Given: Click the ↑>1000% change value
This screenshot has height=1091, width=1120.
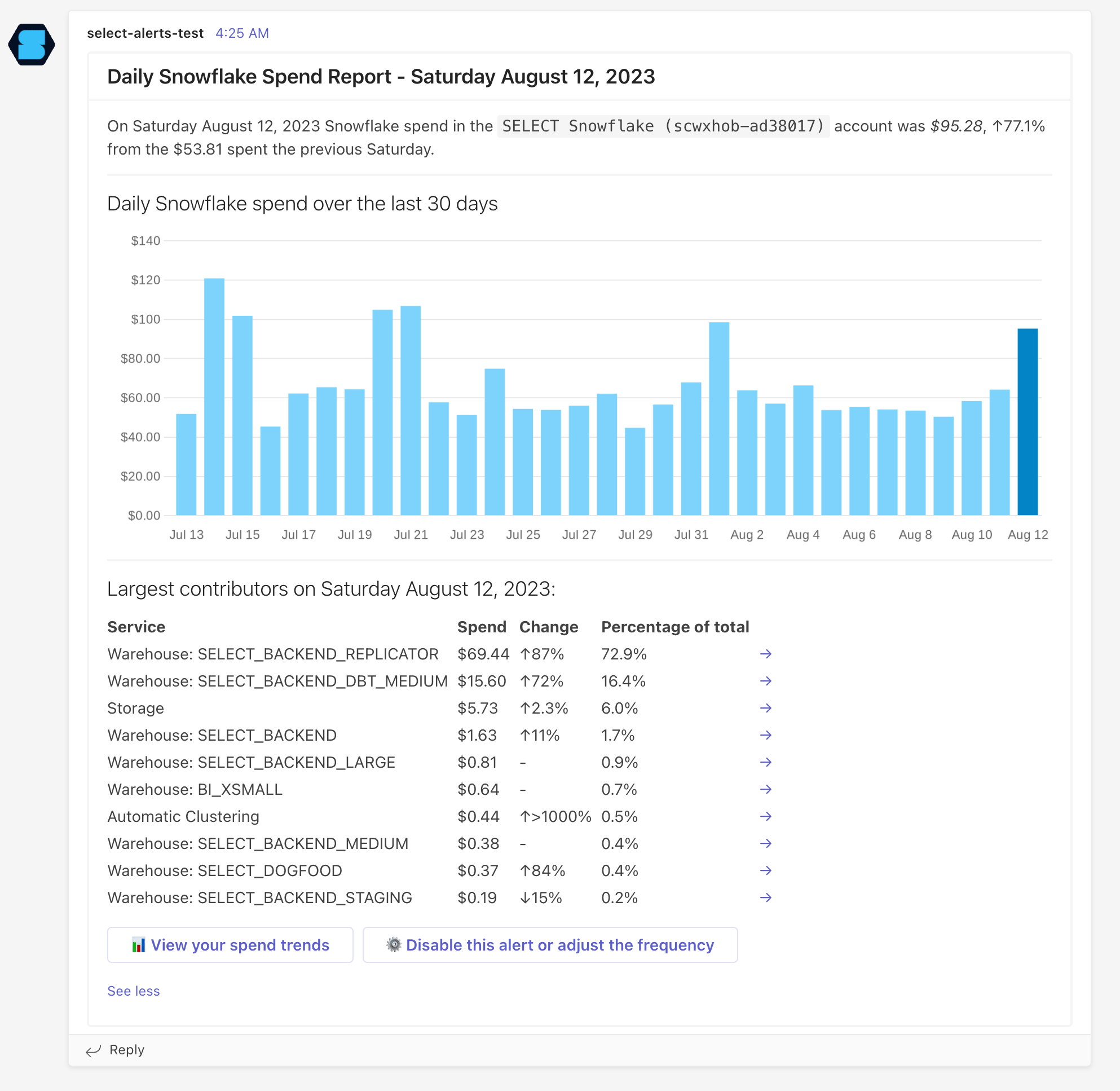Looking at the screenshot, I should coord(555,816).
